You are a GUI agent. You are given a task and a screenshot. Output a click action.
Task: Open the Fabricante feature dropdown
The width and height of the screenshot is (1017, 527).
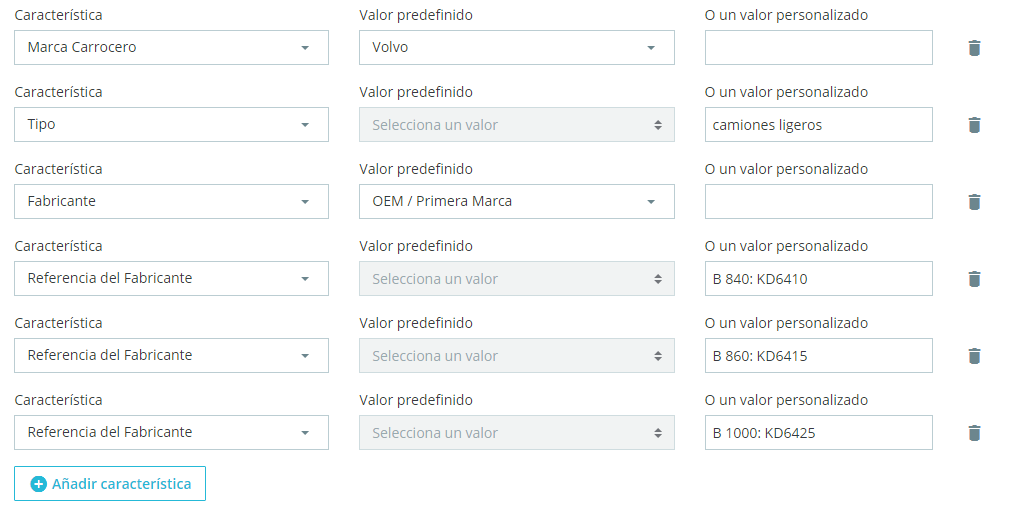click(x=171, y=202)
